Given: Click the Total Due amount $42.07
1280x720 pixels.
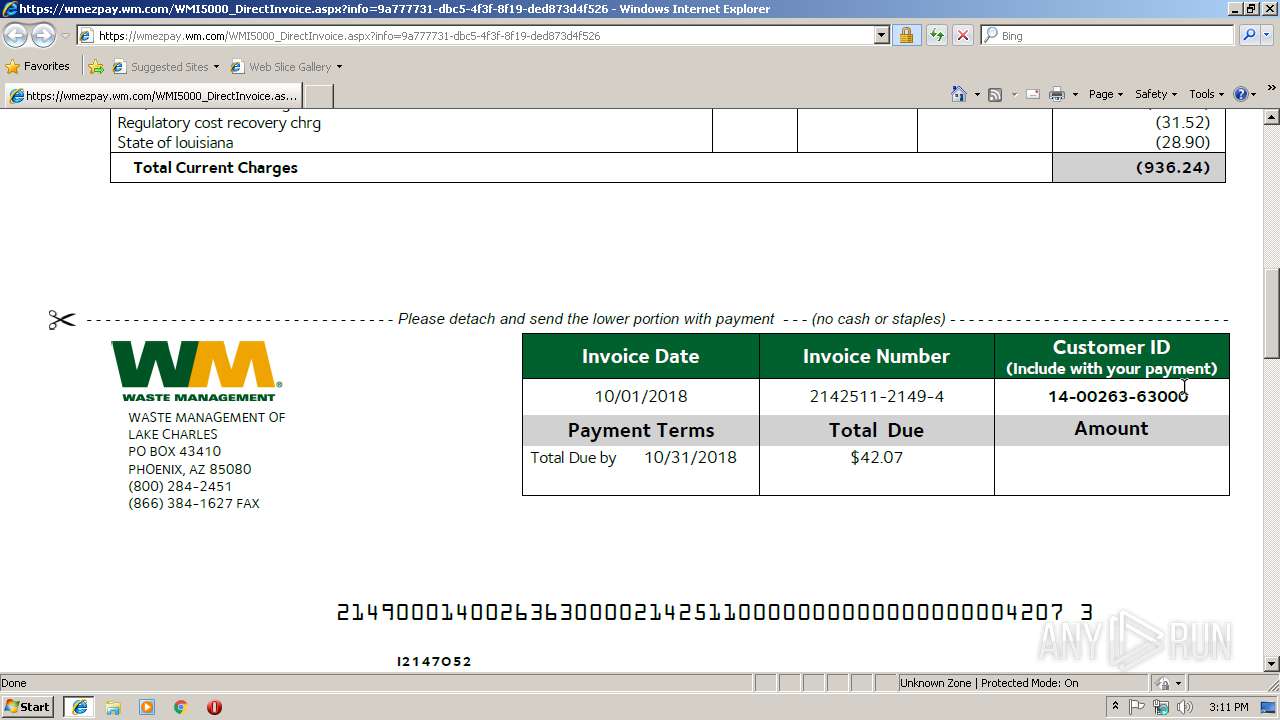Looking at the screenshot, I should [x=877, y=457].
